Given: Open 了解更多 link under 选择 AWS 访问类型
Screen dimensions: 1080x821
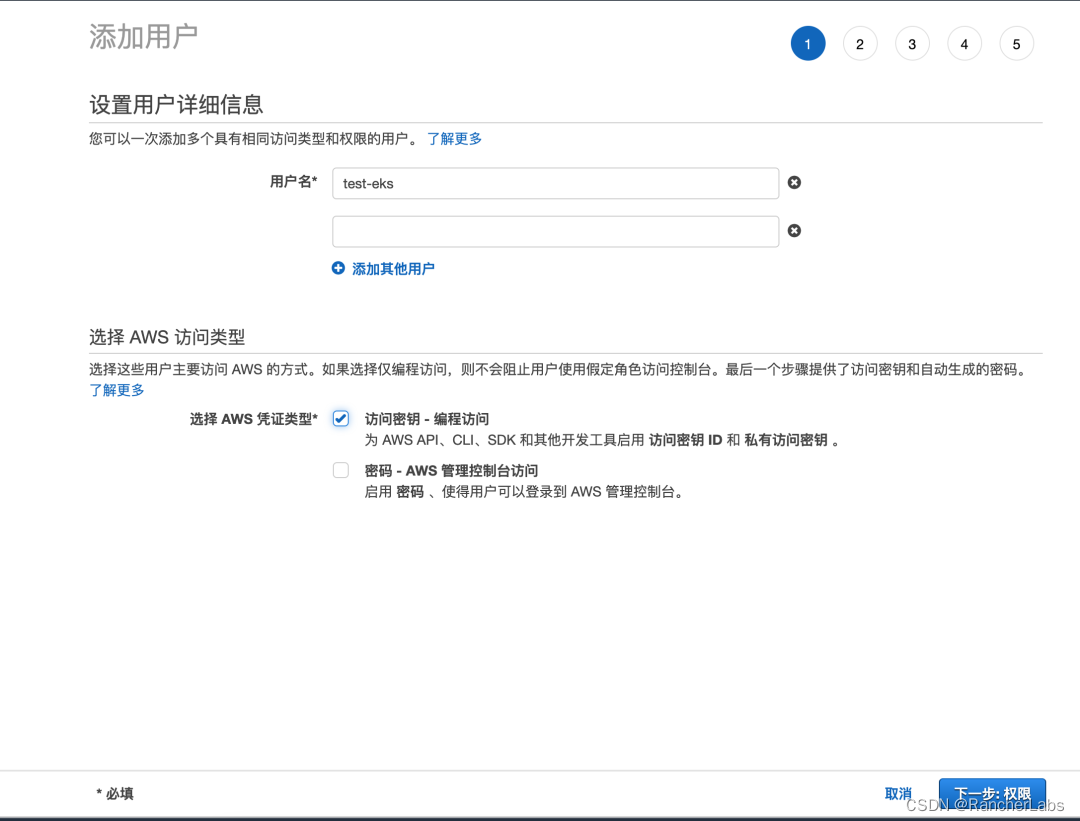Looking at the screenshot, I should (117, 390).
